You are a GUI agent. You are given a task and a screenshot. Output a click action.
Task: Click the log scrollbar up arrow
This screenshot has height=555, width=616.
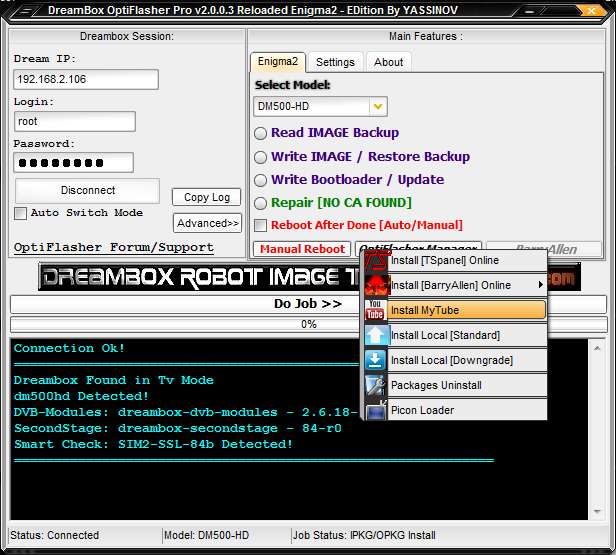click(x=597, y=348)
